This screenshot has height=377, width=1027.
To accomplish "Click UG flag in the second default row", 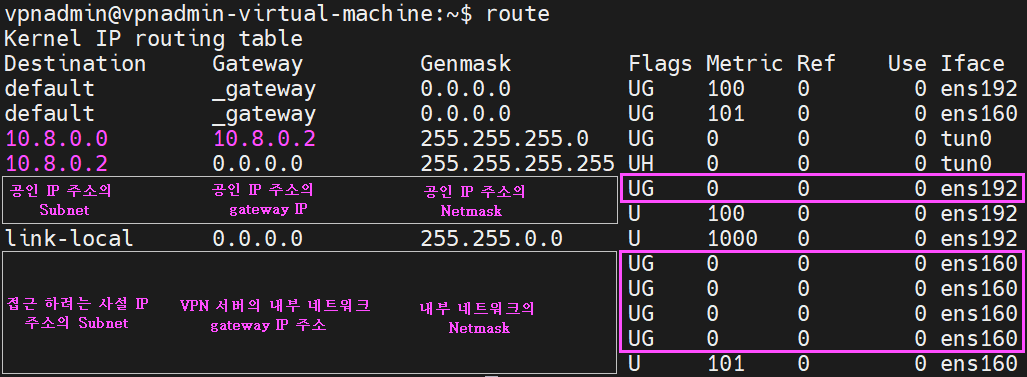I will (641, 113).
